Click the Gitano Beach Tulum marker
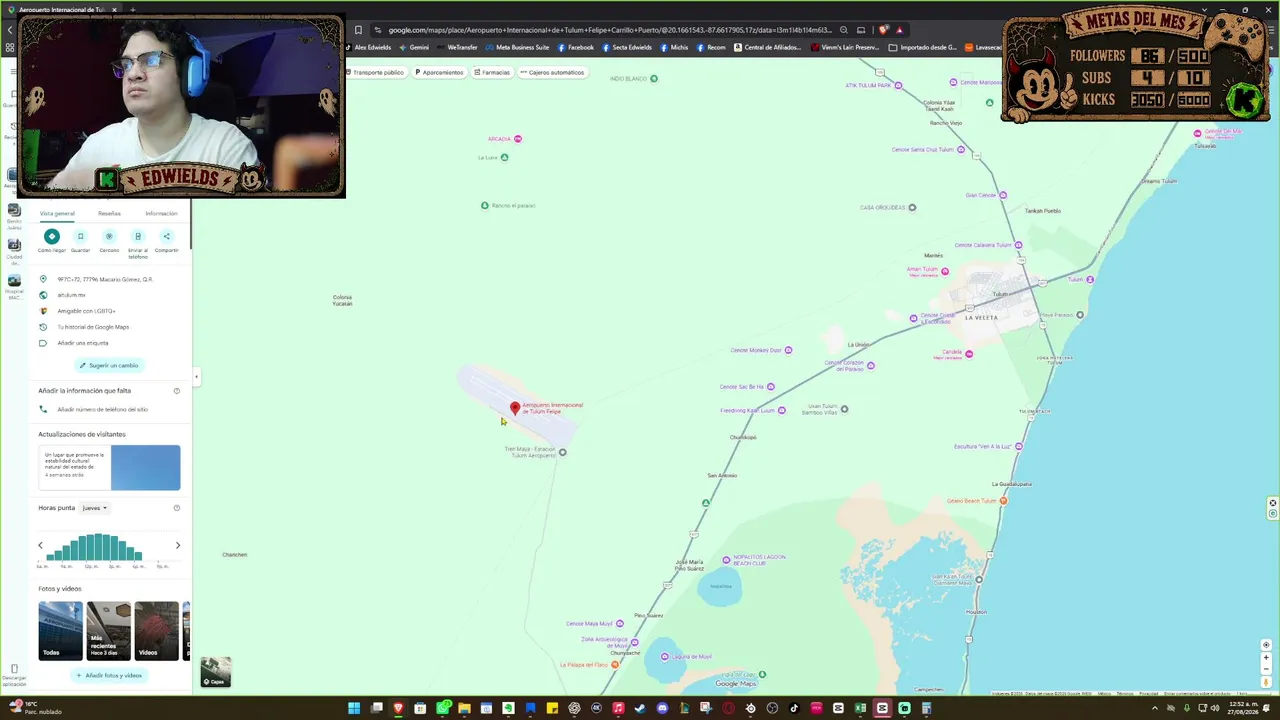1280x720 pixels. pos(1003,501)
